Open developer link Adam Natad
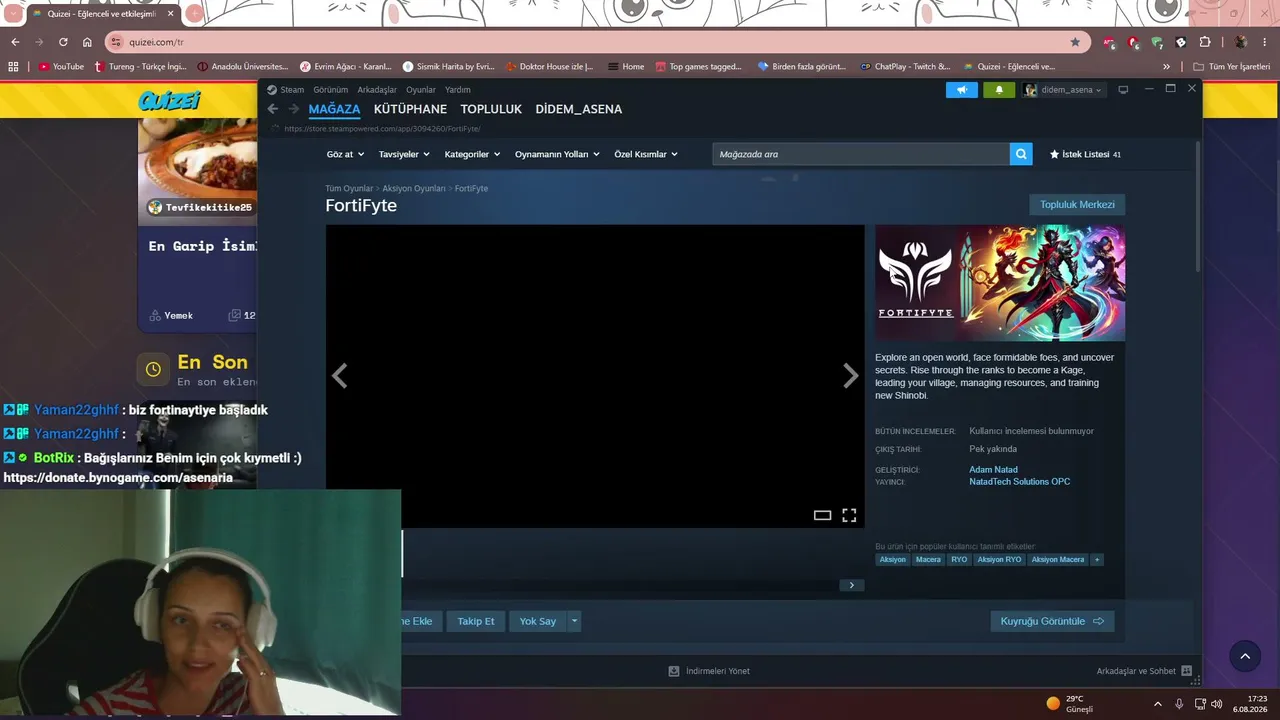The height and width of the screenshot is (720, 1280). tap(993, 470)
